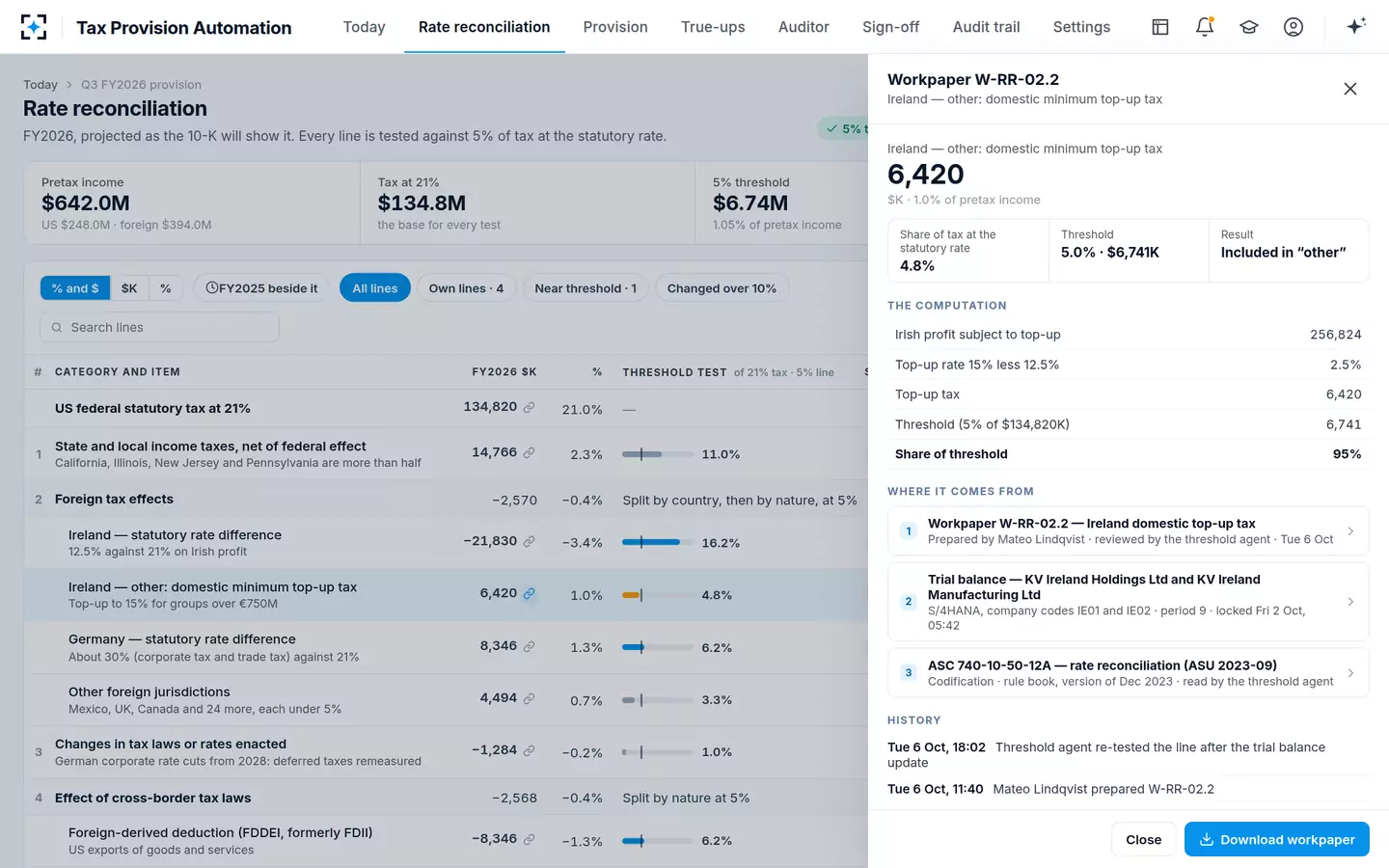Viewport: 1389px width, 868px height.
Task: Select the '$K' display mode
Action: click(129, 288)
